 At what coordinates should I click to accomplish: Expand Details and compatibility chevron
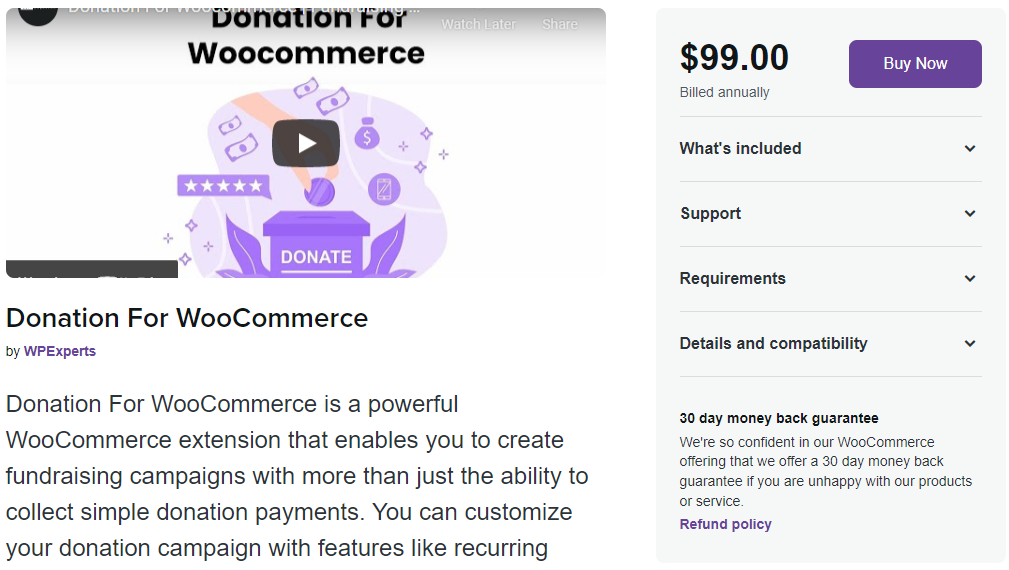970,344
